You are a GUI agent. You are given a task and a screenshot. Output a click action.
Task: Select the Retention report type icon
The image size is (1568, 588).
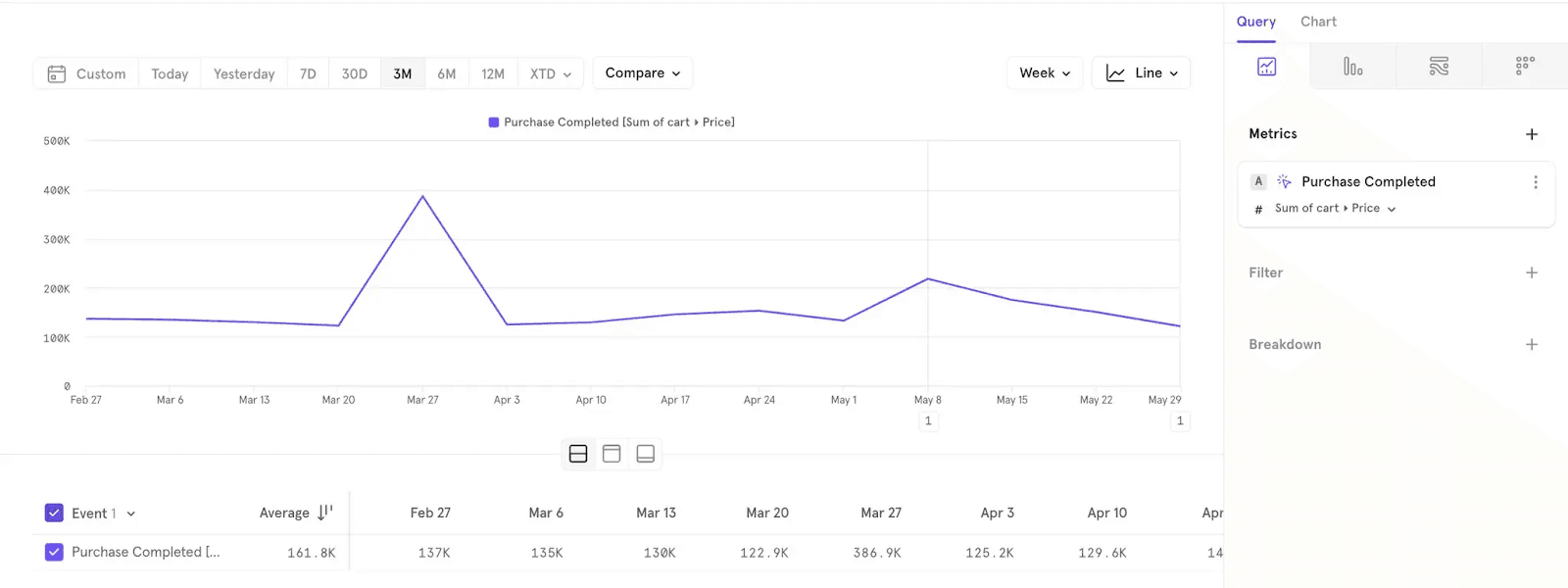click(1525, 67)
